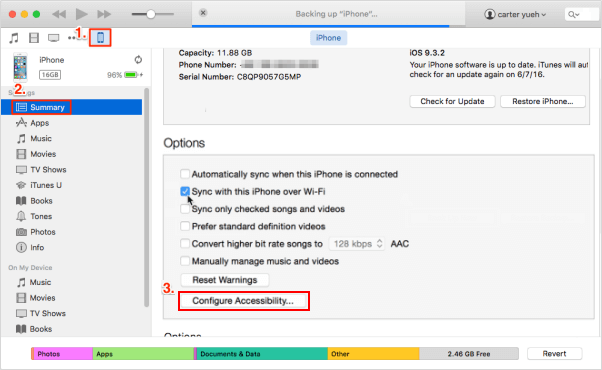Click the Revert button
The image size is (602, 370).
554,353
